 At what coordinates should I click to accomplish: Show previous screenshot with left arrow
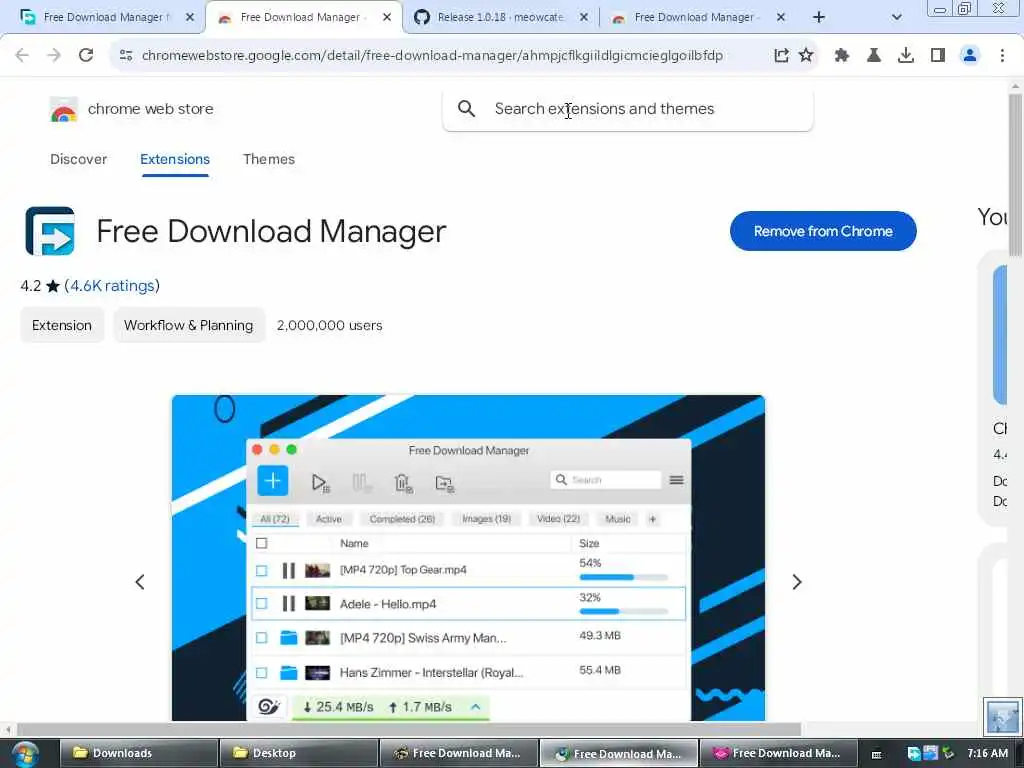140,582
